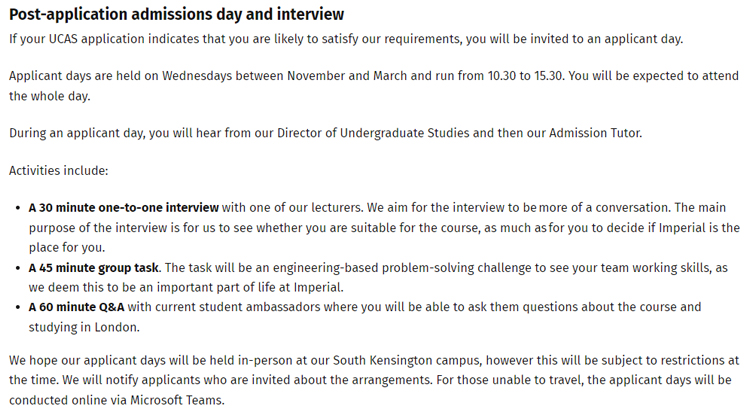Click the phrase 'current student ambassadors'
The image size is (750, 416).
(212, 306)
